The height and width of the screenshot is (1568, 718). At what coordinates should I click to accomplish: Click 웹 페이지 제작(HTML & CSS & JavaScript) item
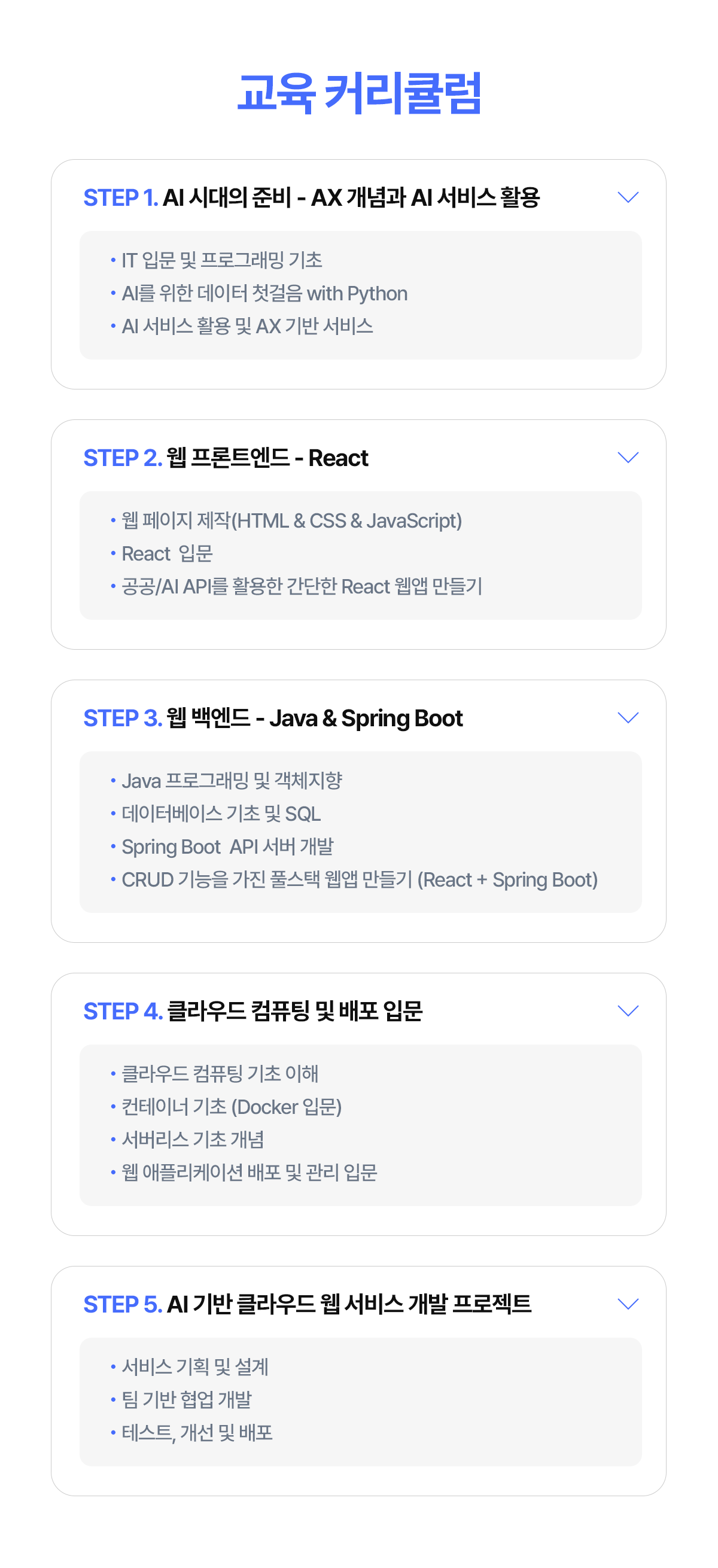[292, 521]
